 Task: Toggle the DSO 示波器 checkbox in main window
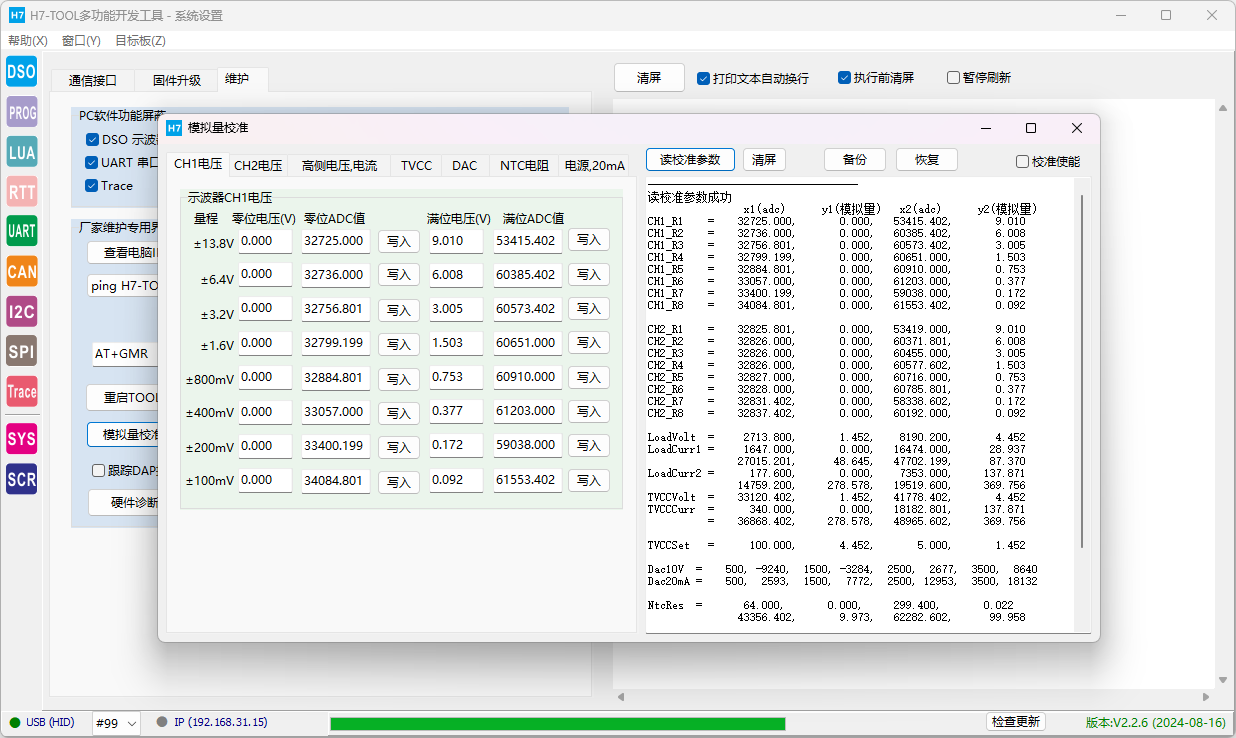point(93,140)
